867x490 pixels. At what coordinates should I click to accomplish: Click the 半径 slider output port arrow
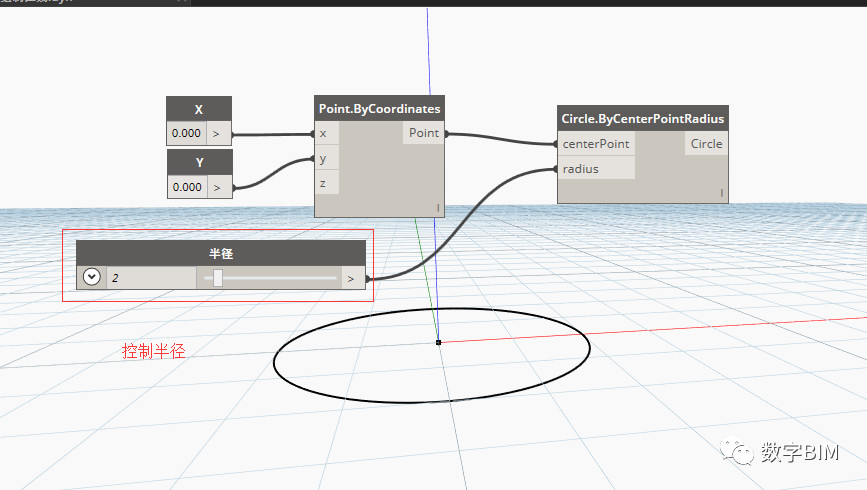point(351,279)
